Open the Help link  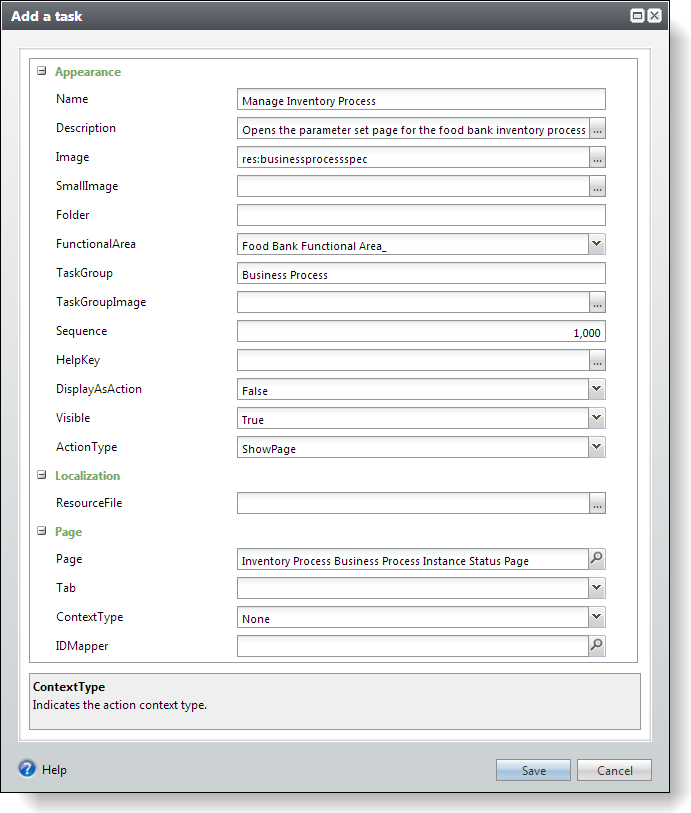[54, 770]
